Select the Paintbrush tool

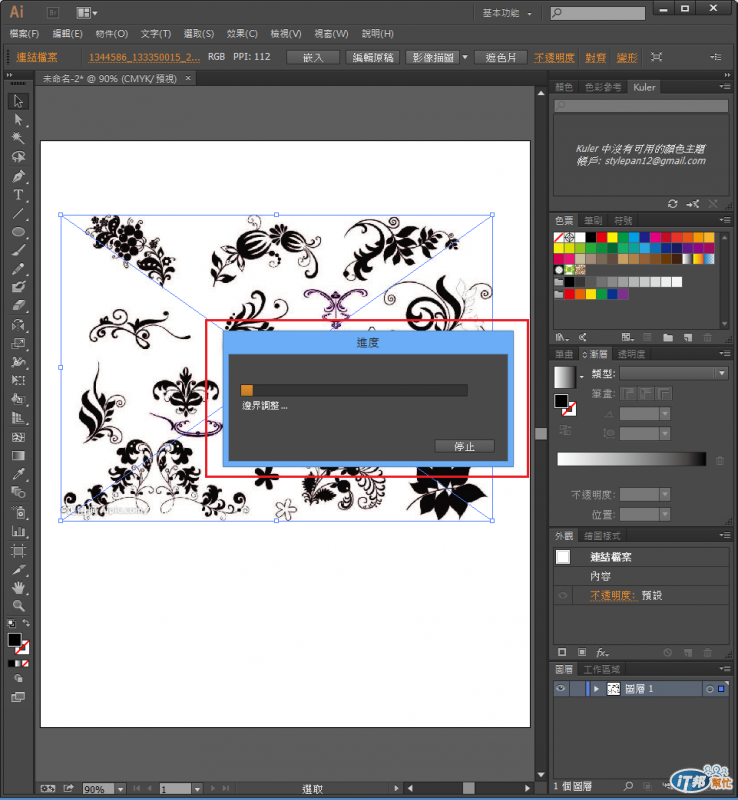tap(18, 250)
